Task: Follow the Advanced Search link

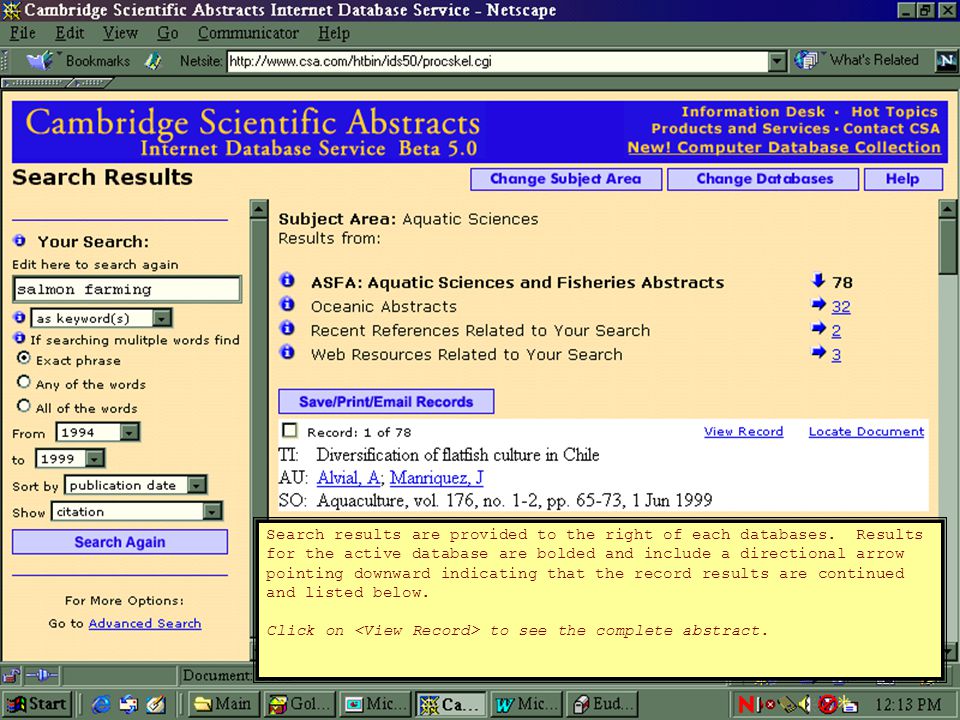Action: point(145,623)
